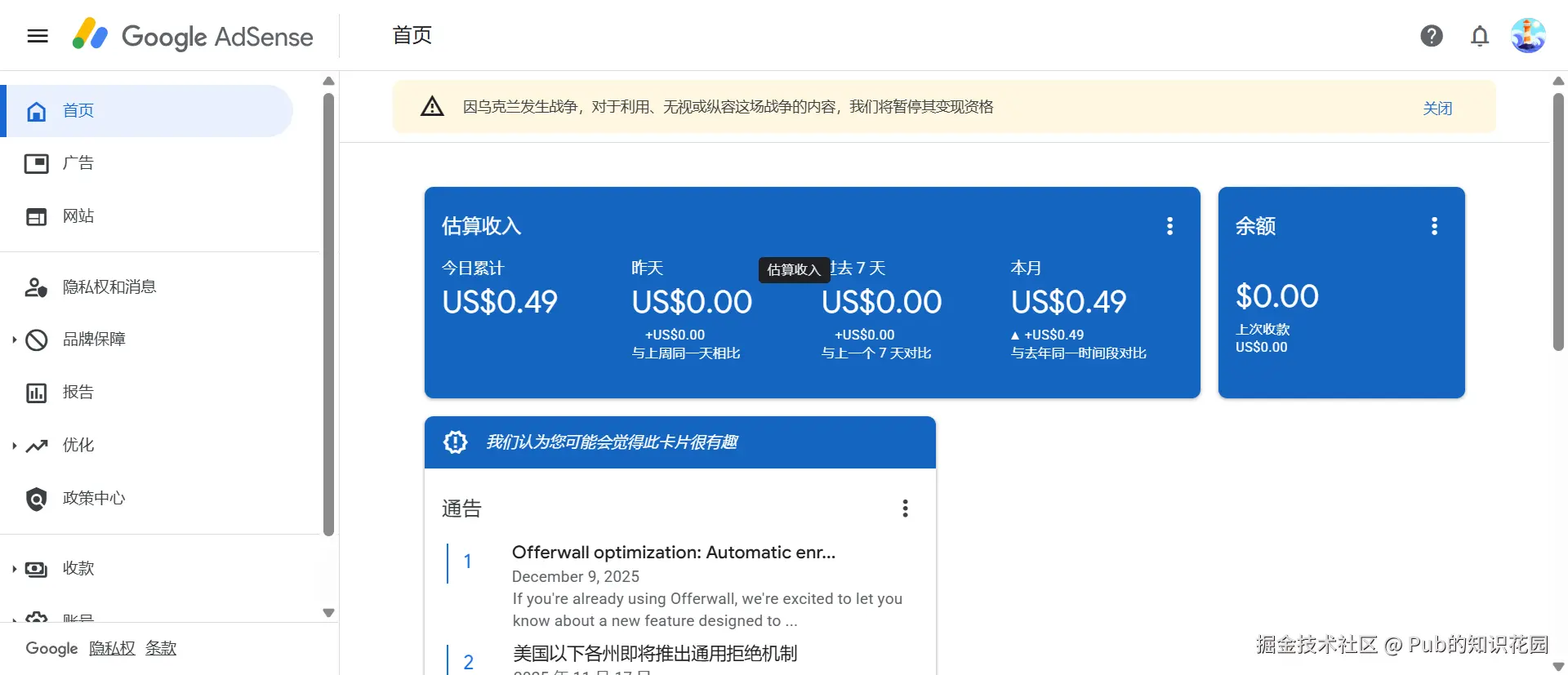Click the 通告 heading

[461, 508]
